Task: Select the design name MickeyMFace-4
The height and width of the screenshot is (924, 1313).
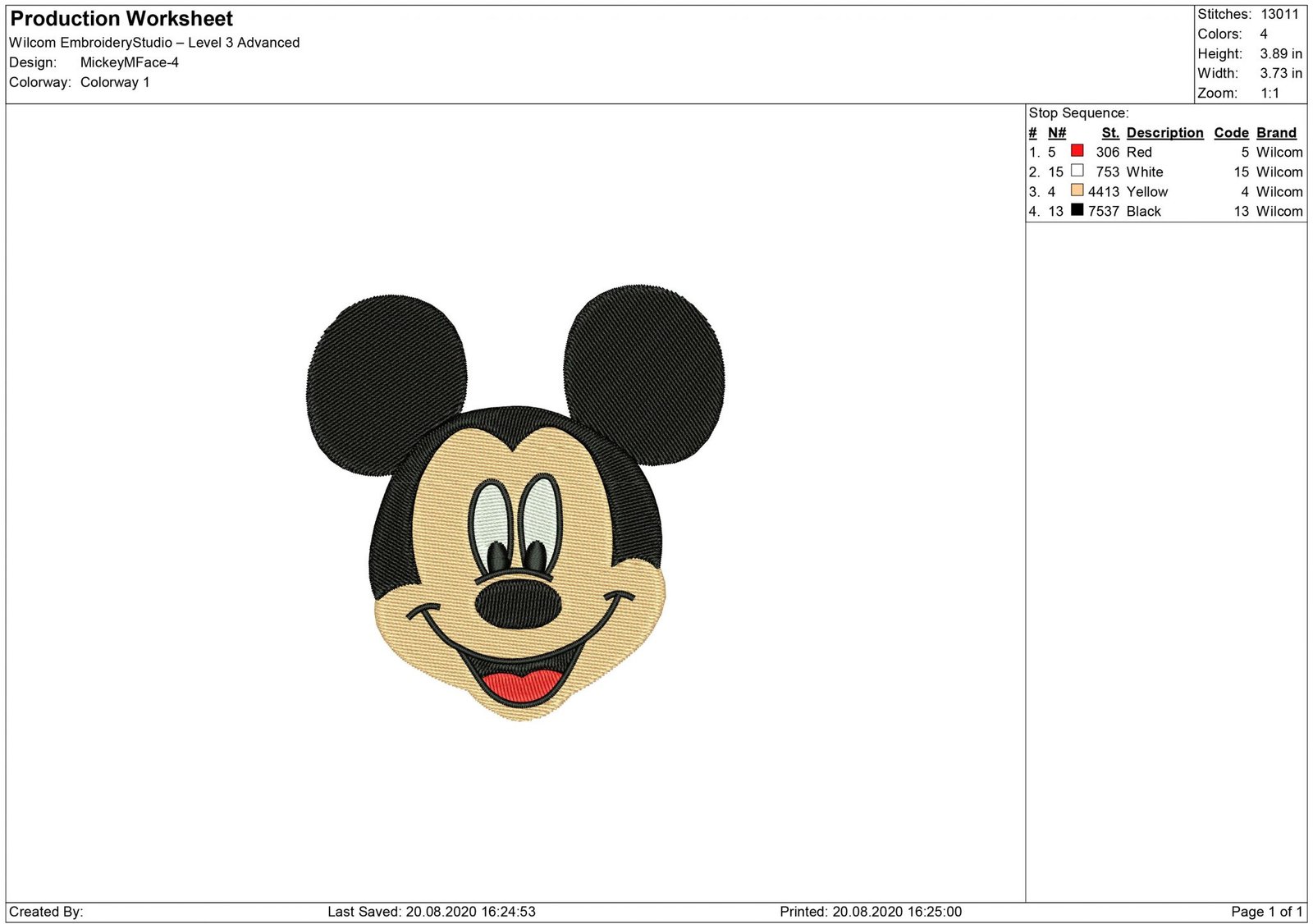Action: pyautogui.click(x=131, y=62)
